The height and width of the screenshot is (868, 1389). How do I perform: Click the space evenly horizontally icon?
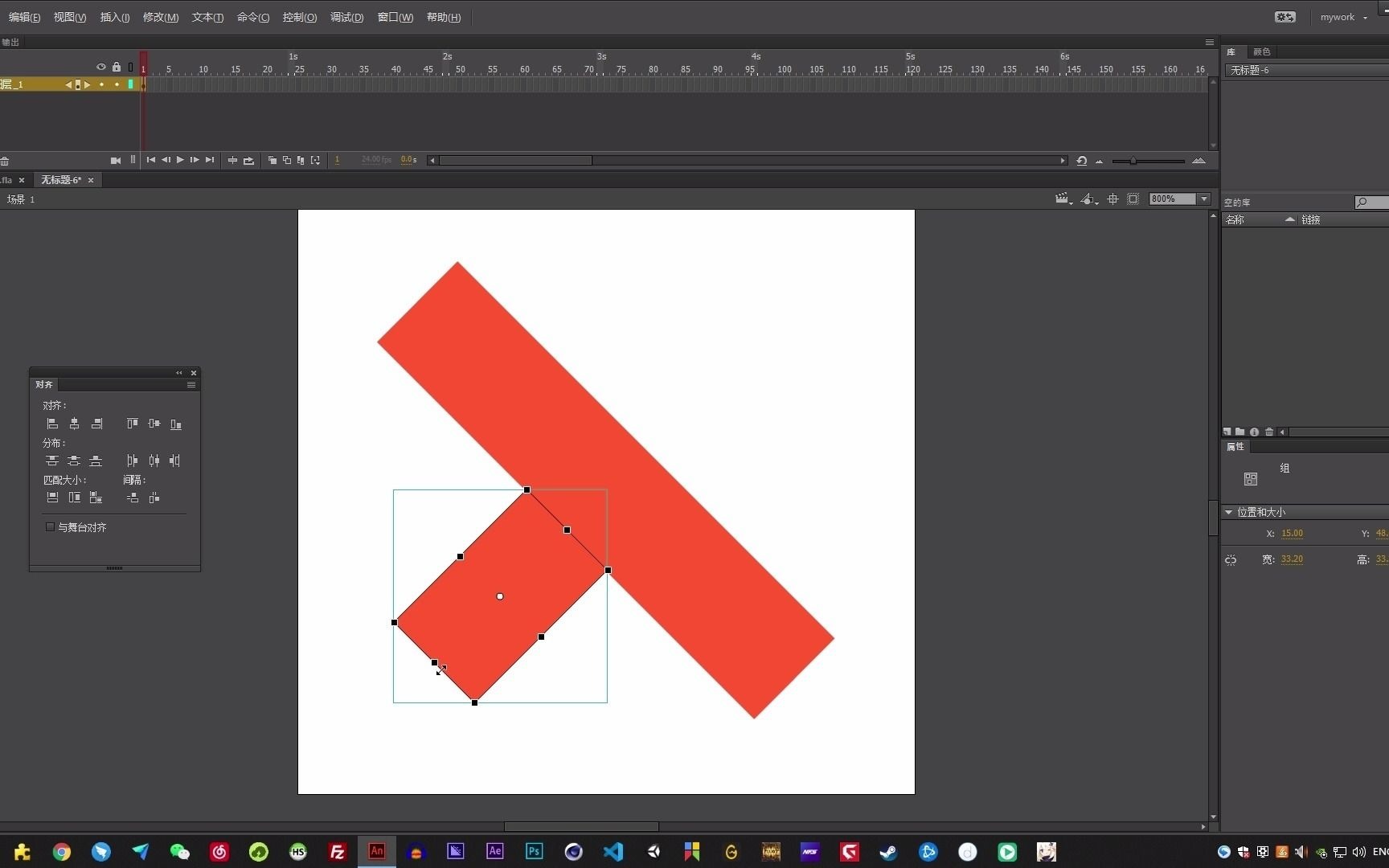[x=154, y=497]
